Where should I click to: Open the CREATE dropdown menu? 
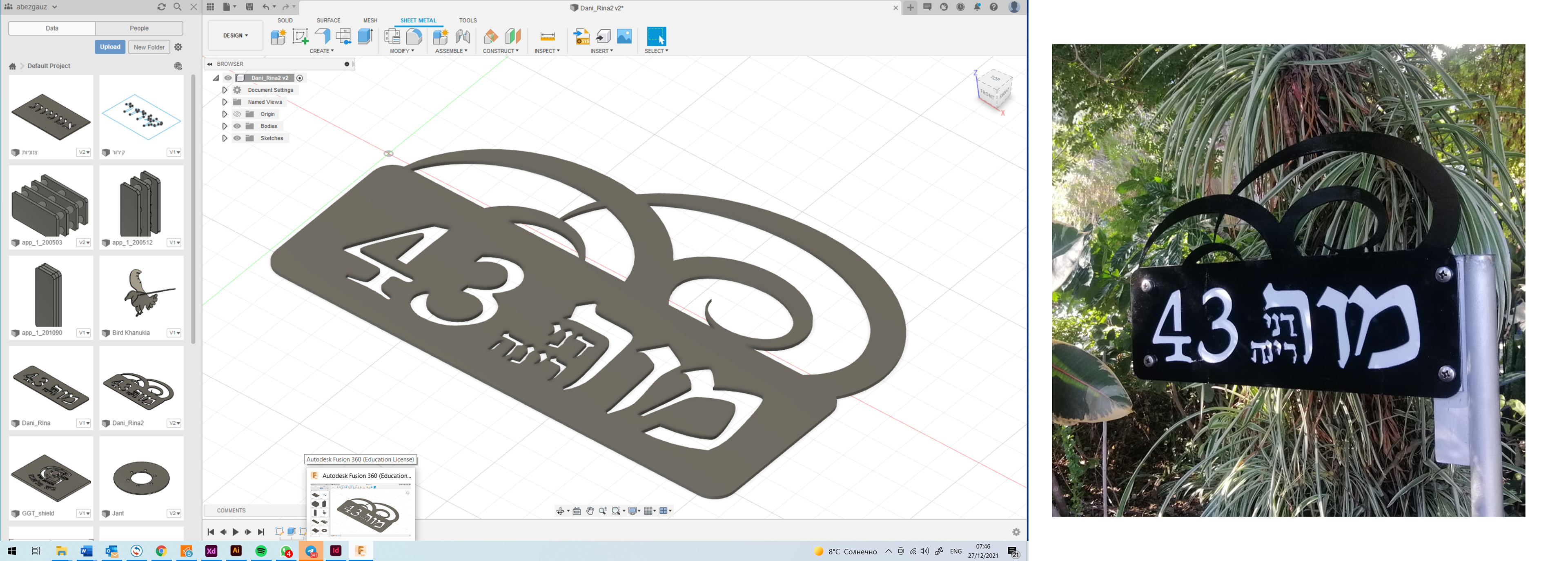point(321,51)
